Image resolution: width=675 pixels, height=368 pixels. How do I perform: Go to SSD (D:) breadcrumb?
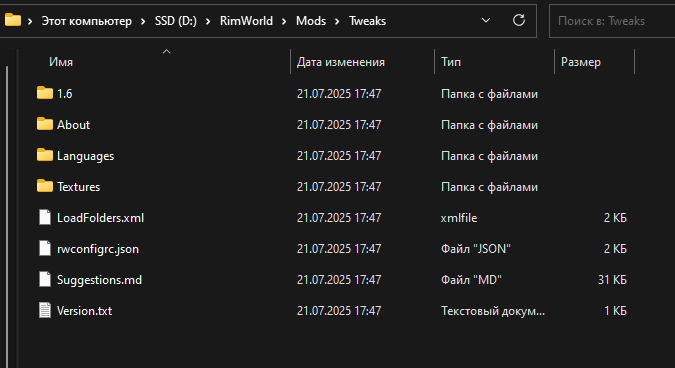176,21
